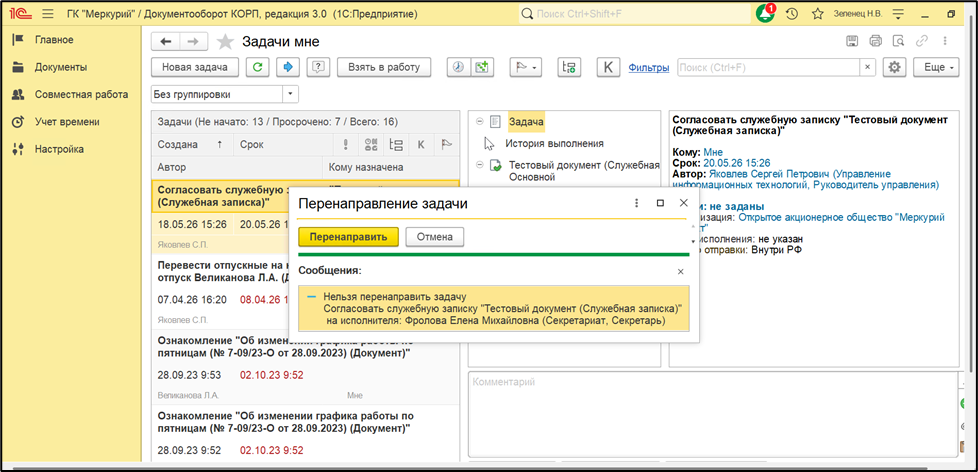Click the clock postpone deadline icon
978x472 pixels.
(x=458, y=67)
